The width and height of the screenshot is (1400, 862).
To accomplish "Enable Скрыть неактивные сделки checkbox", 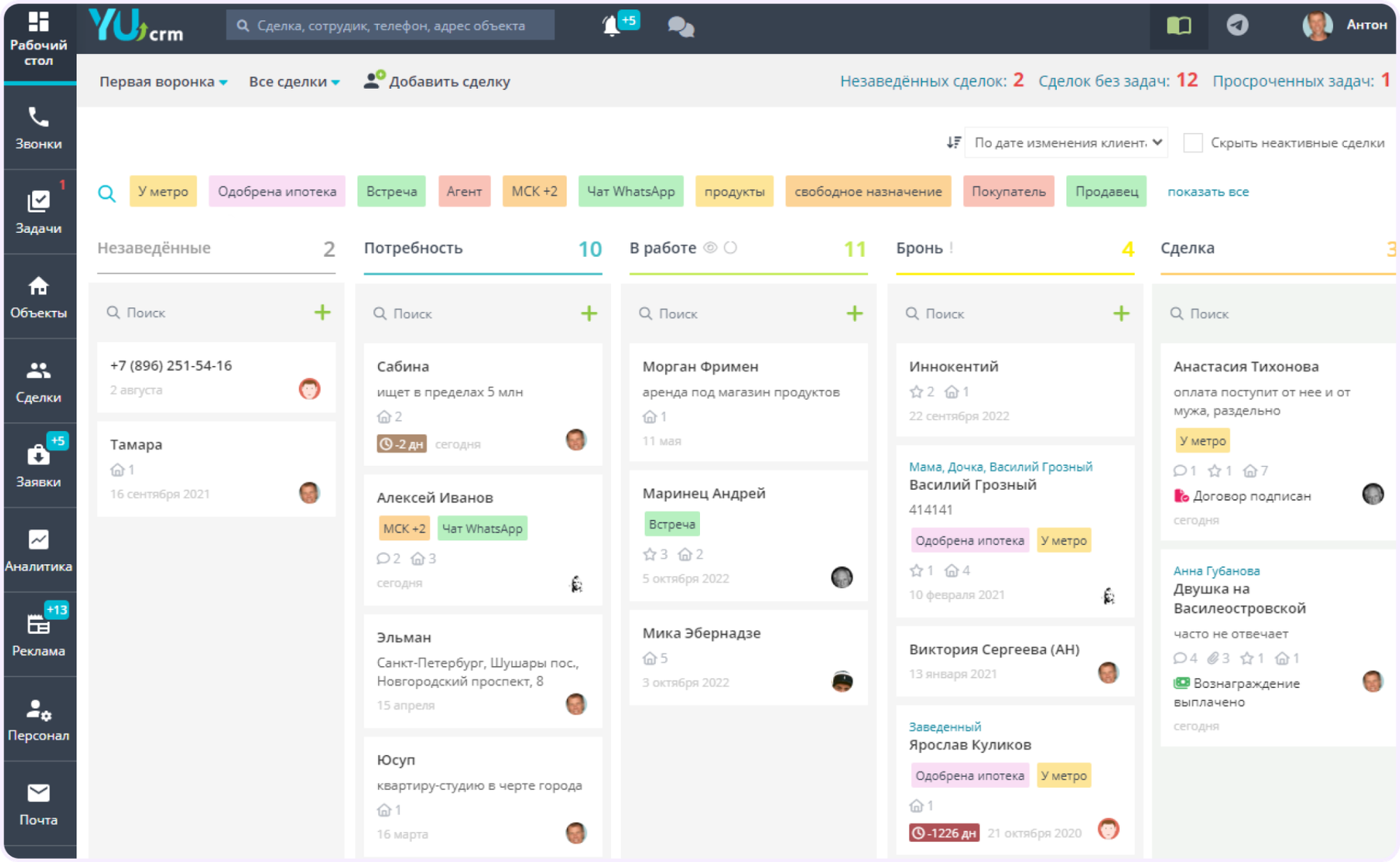I will (1193, 143).
